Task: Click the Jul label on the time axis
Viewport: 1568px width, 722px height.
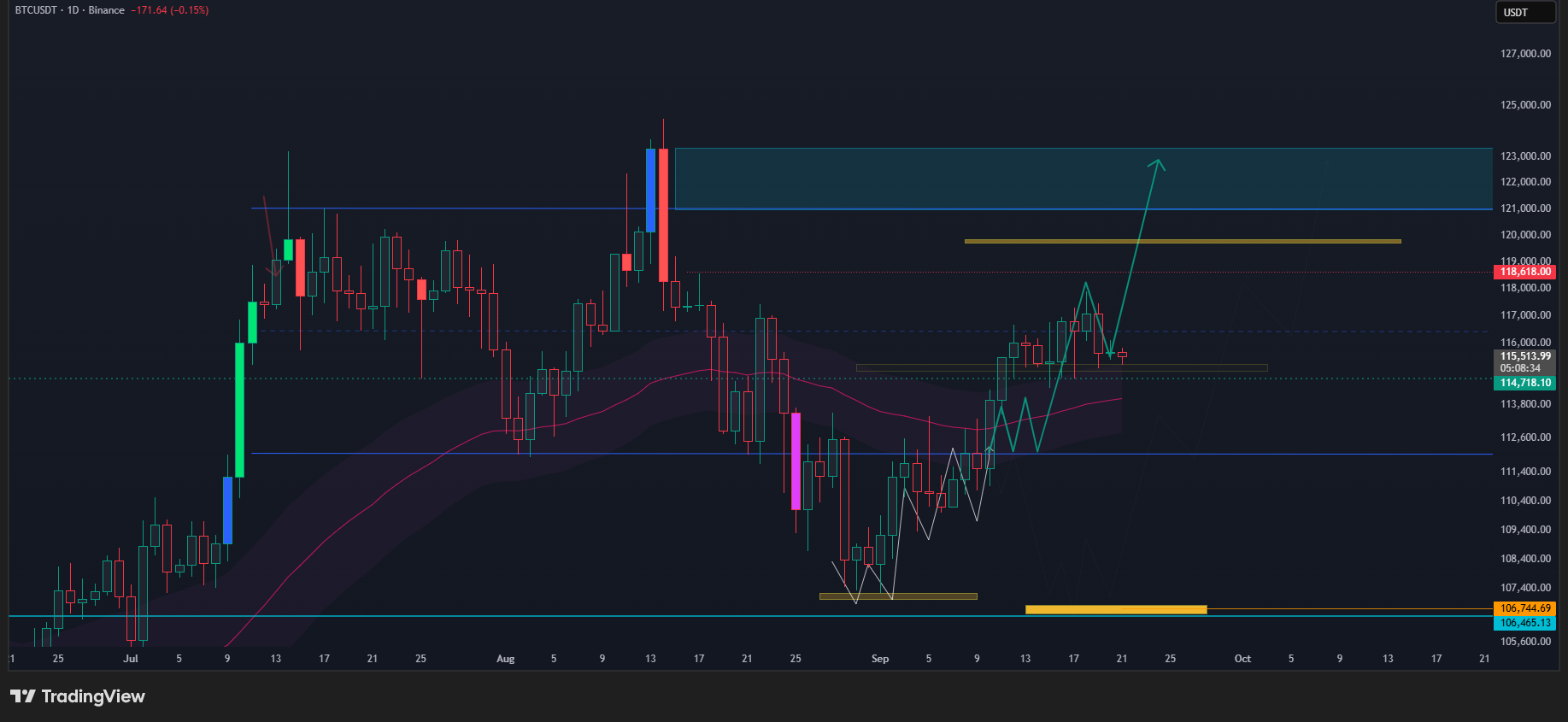Action: [131, 659]
